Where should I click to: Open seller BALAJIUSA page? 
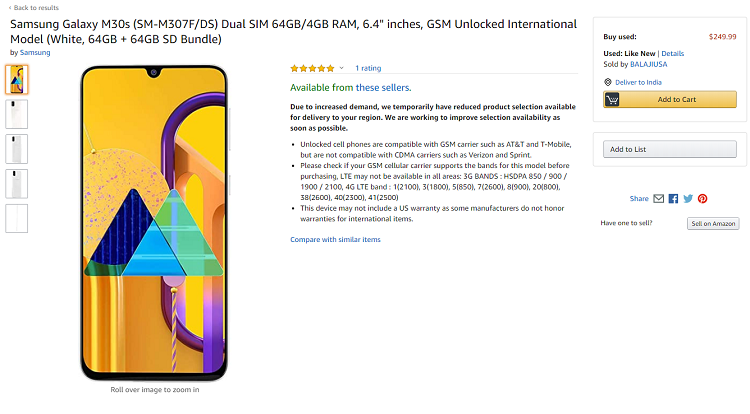(648, 65)
